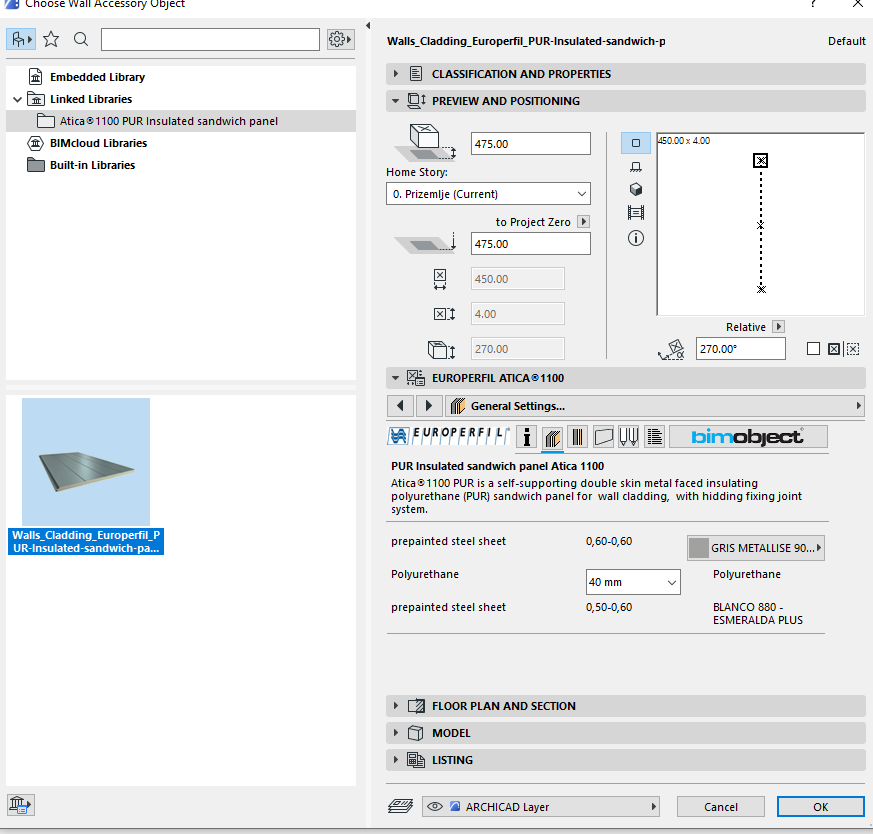The width and height of the screenshot is (873, 834).
Task: Select the front elevation preview icon
Action: click(635, 167)
